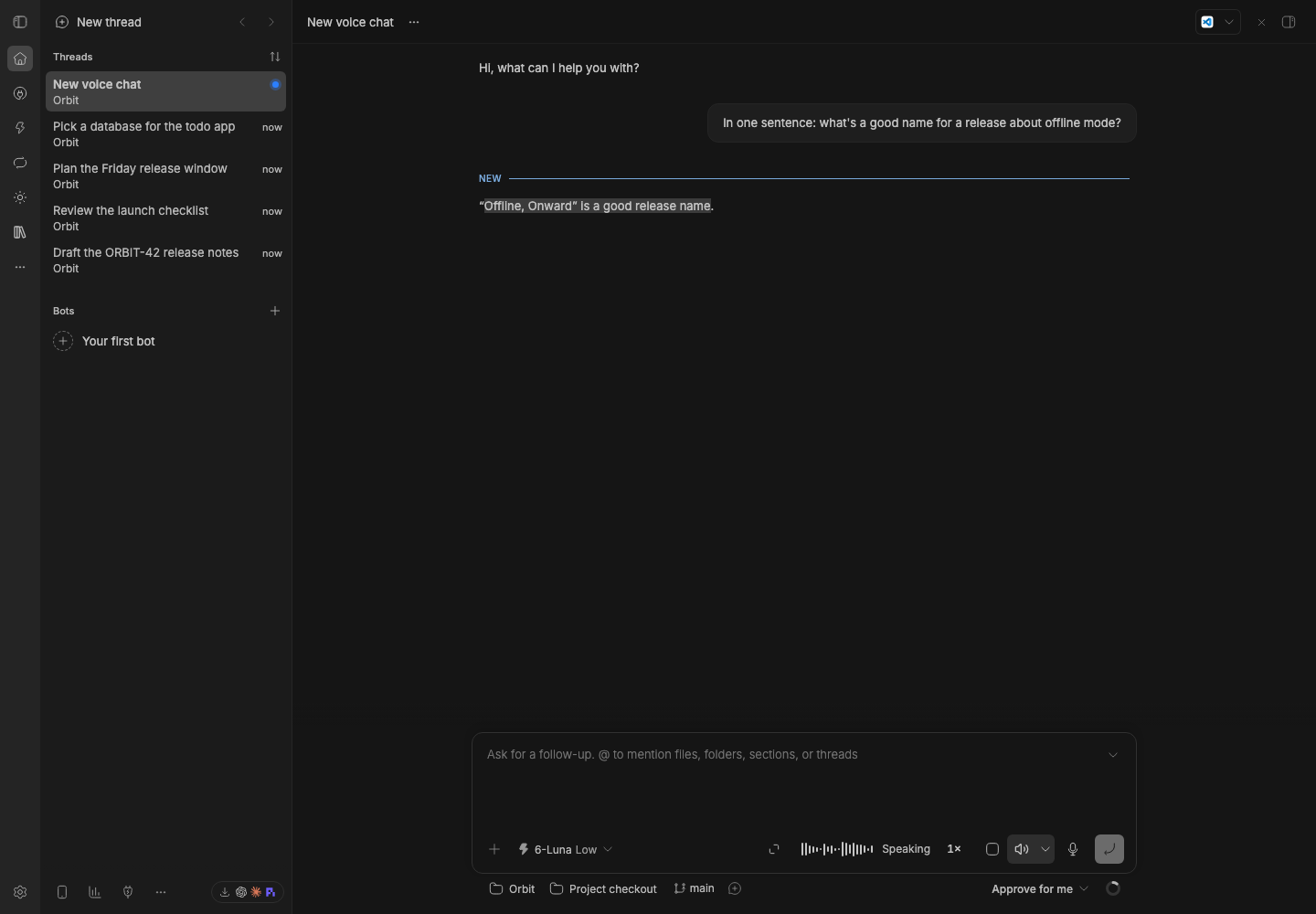The width and height of the screenshot is (1316, 914).
Task: Collapse the composer with its chevron
Action: click(1113, 755)
